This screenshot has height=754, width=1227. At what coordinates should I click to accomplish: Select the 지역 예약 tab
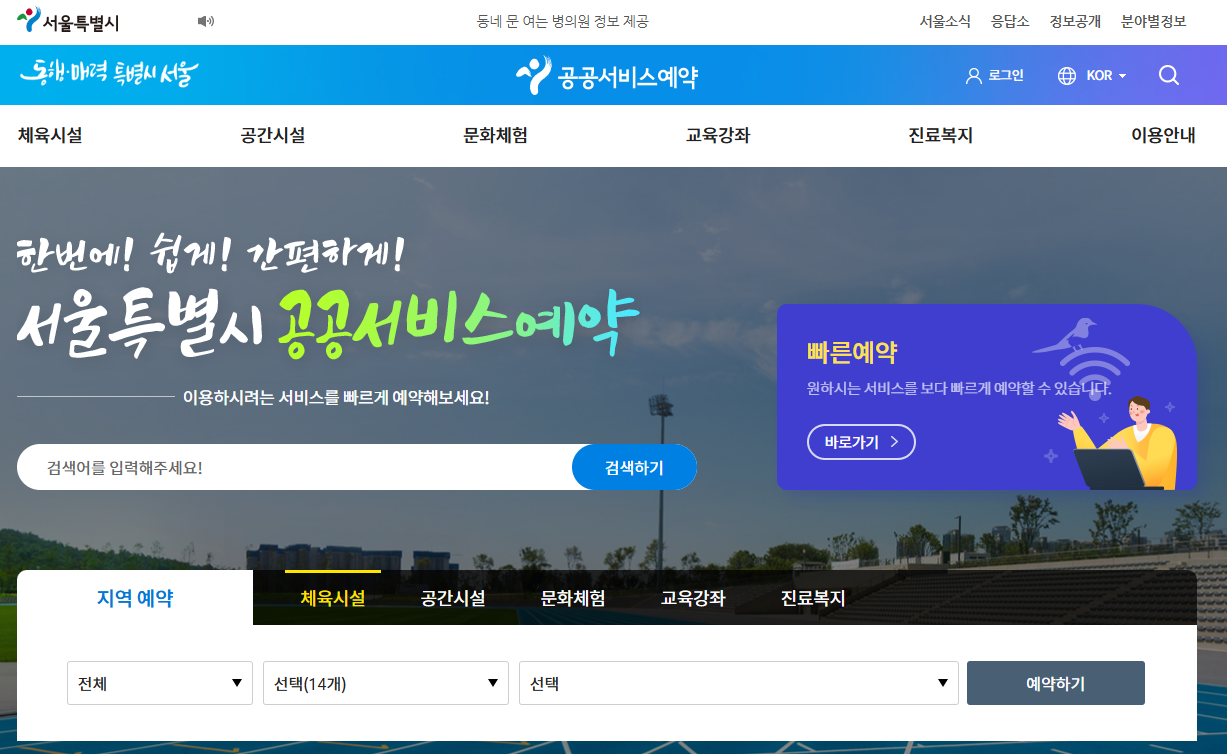pyautogui.click(x=135, y=598)
